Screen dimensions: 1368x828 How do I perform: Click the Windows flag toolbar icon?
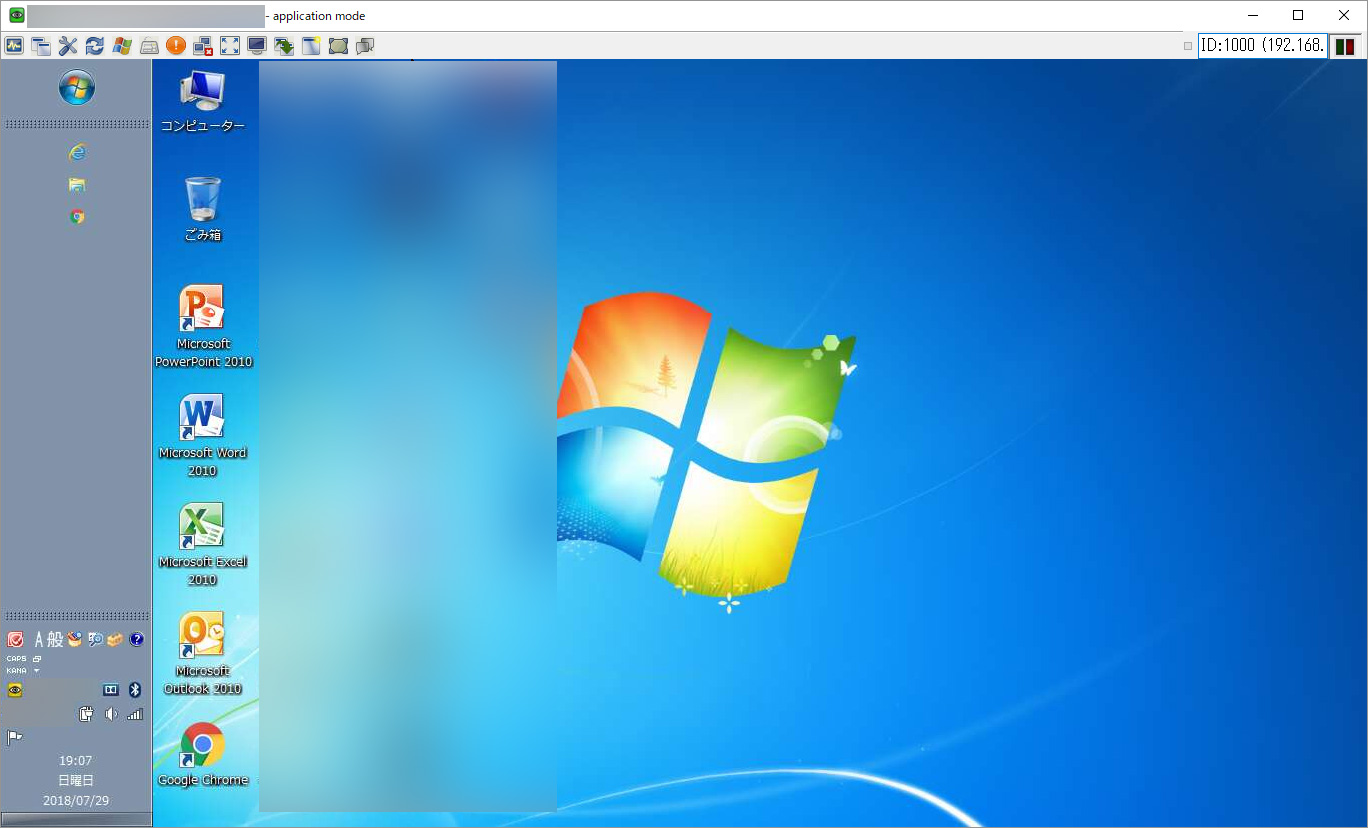(122, 45)
